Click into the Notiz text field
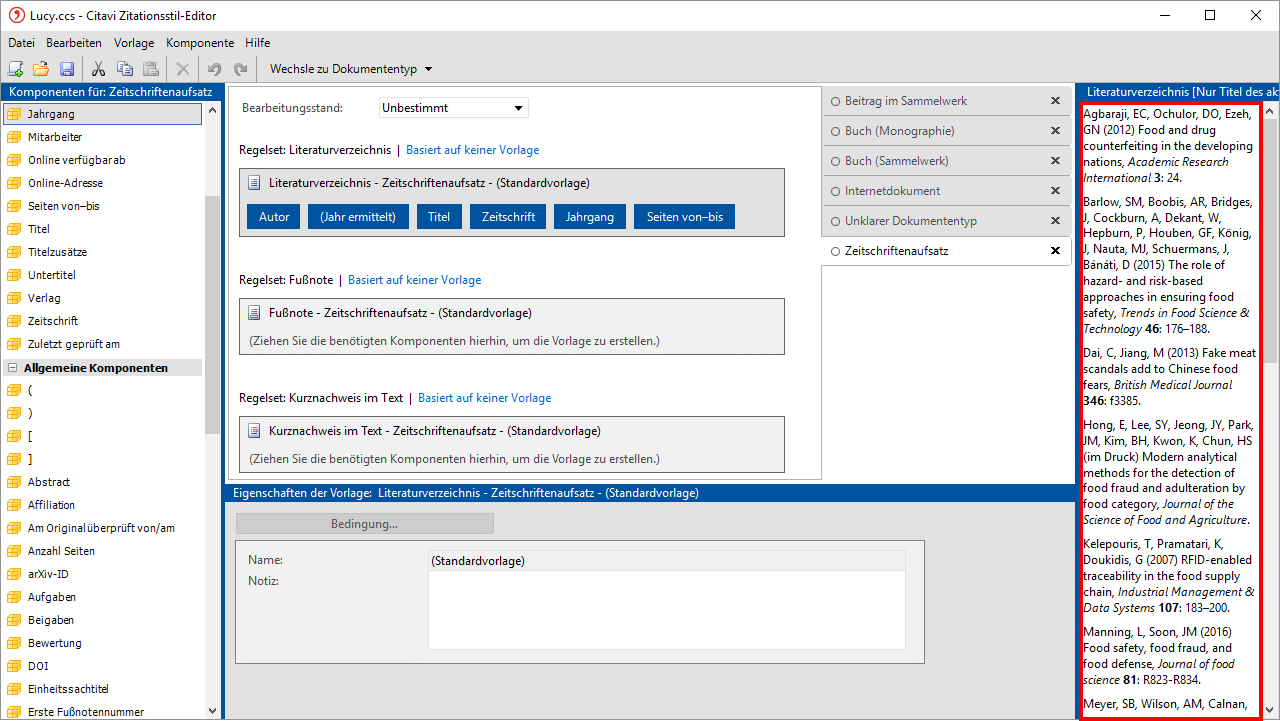This screenshot has height=721, width=1280. pos(666,610)
